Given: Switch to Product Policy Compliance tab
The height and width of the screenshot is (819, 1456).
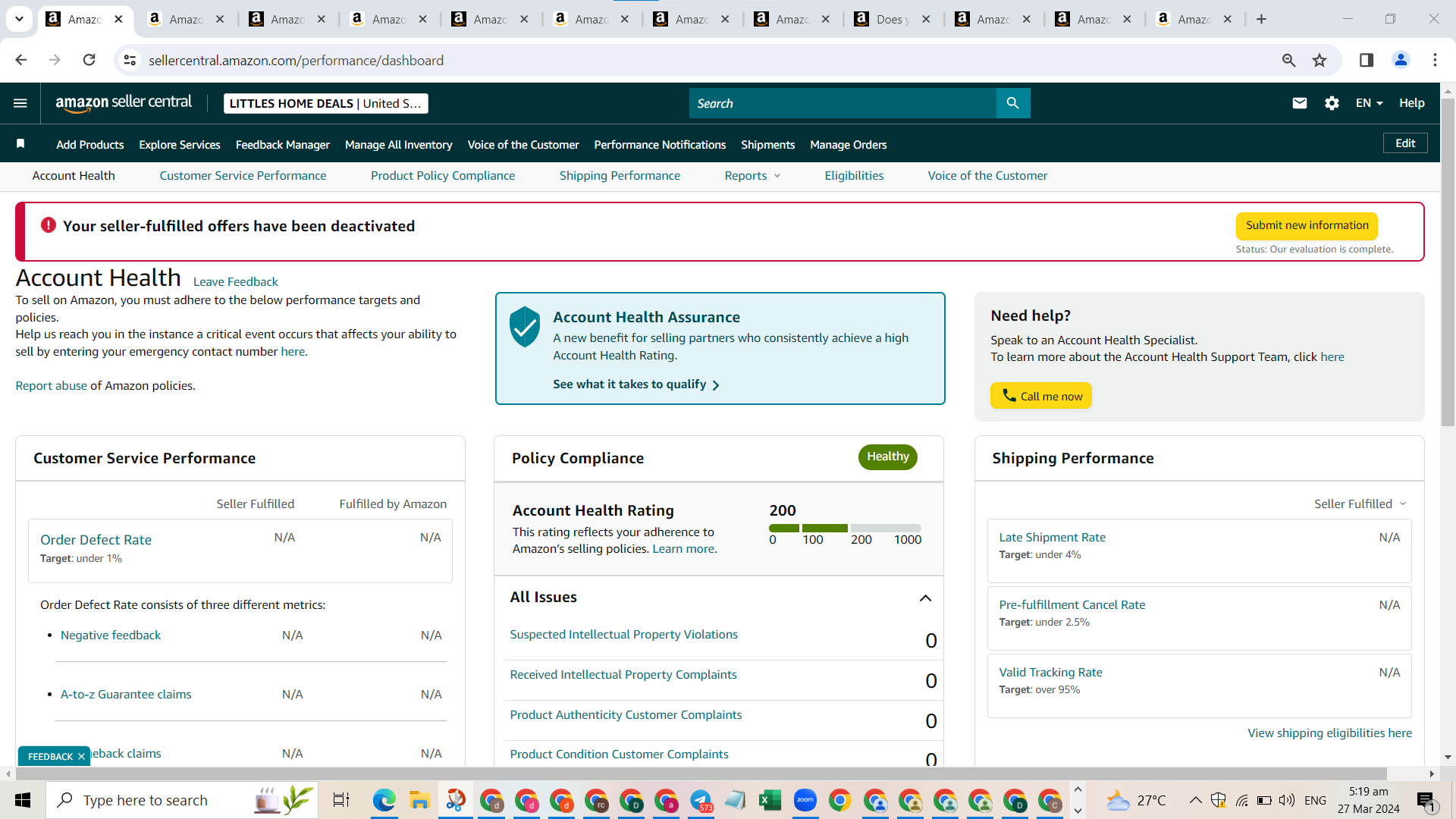Looking at the screenshot, I should pyautogui.click(x=443, y=176).
